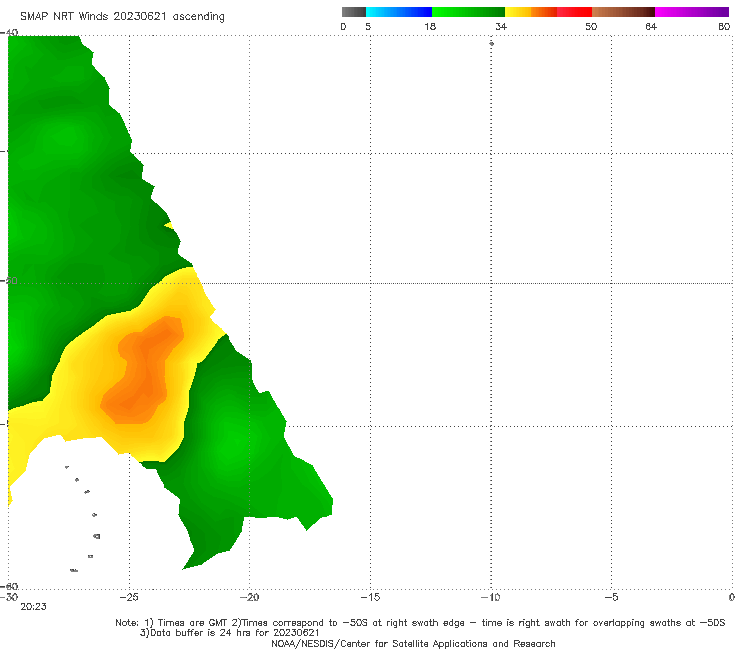Click the longitude axis label '-15'
The height and width of the screenshot is (650, 740).
[370, 597]
